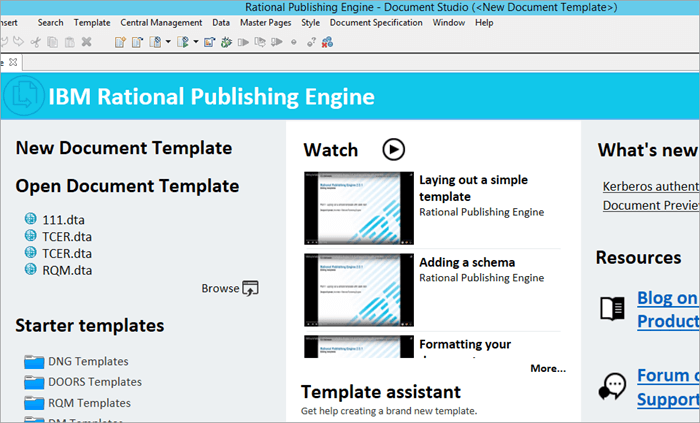Open the RQM.dta recent file
Viewport: 700px width, 423px height.
pos(67,270)
